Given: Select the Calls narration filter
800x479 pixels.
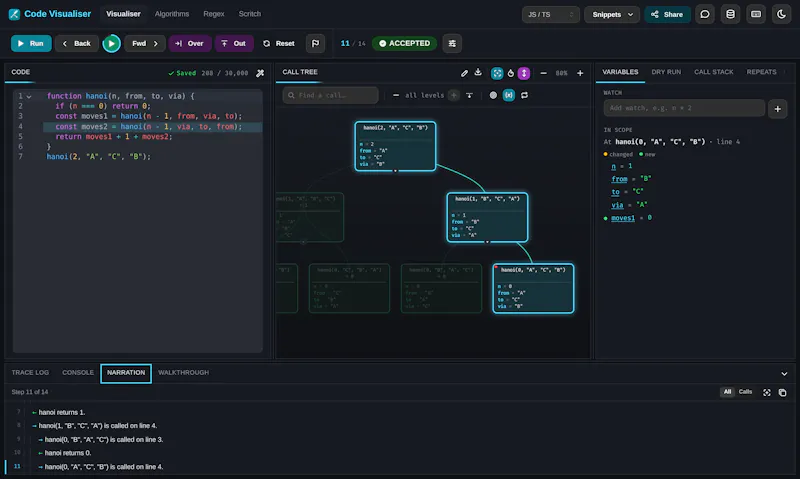Looking at the screenshot, I should tap(745, 392).
